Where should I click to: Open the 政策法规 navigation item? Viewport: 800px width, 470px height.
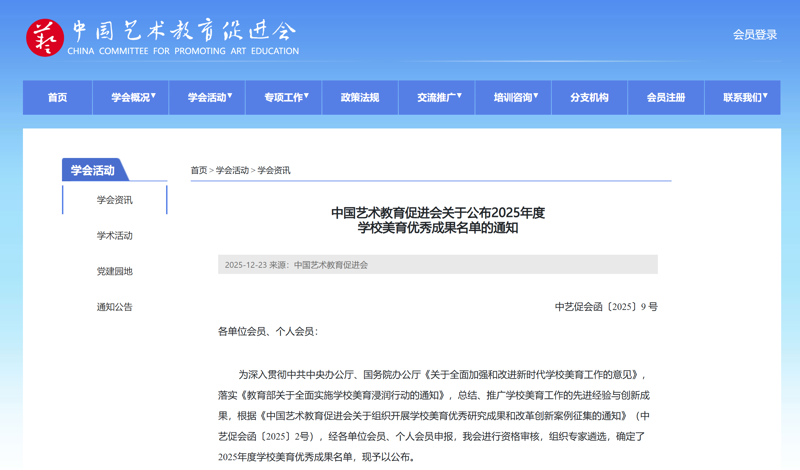pyautogui.click(x=360, y=97)
